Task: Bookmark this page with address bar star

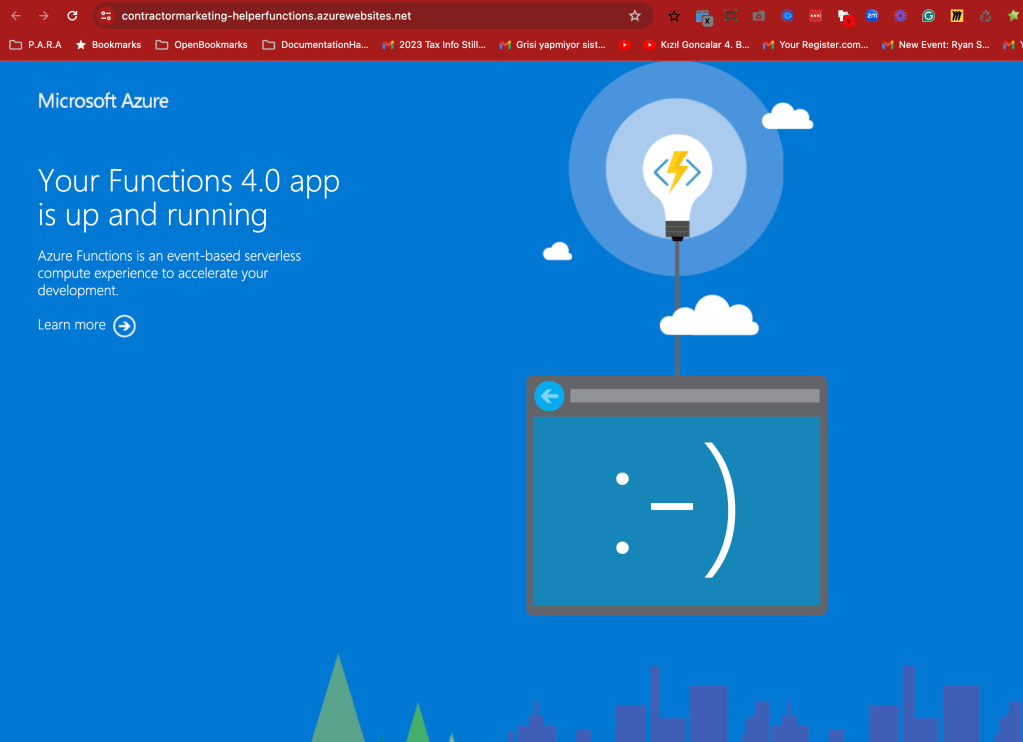Action: (x=635, y=16)
